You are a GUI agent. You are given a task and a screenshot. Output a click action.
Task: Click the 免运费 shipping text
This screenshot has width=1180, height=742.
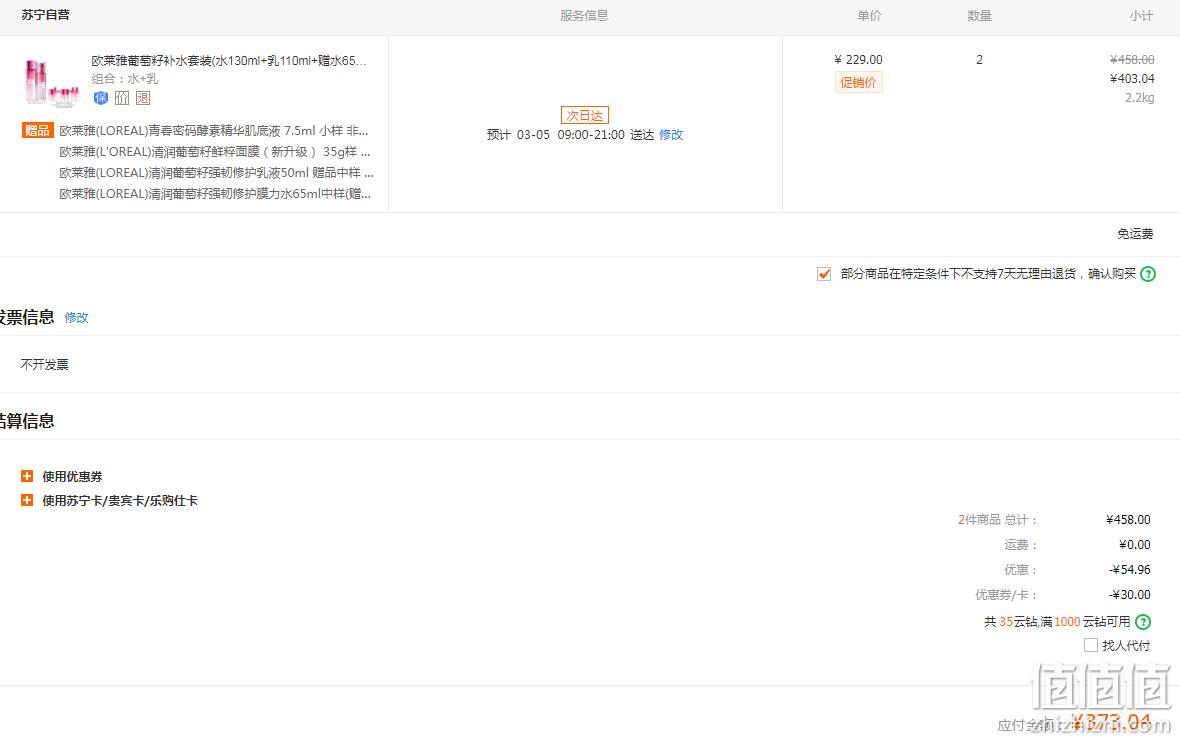pyautogui.click(x=1136, y=234)
